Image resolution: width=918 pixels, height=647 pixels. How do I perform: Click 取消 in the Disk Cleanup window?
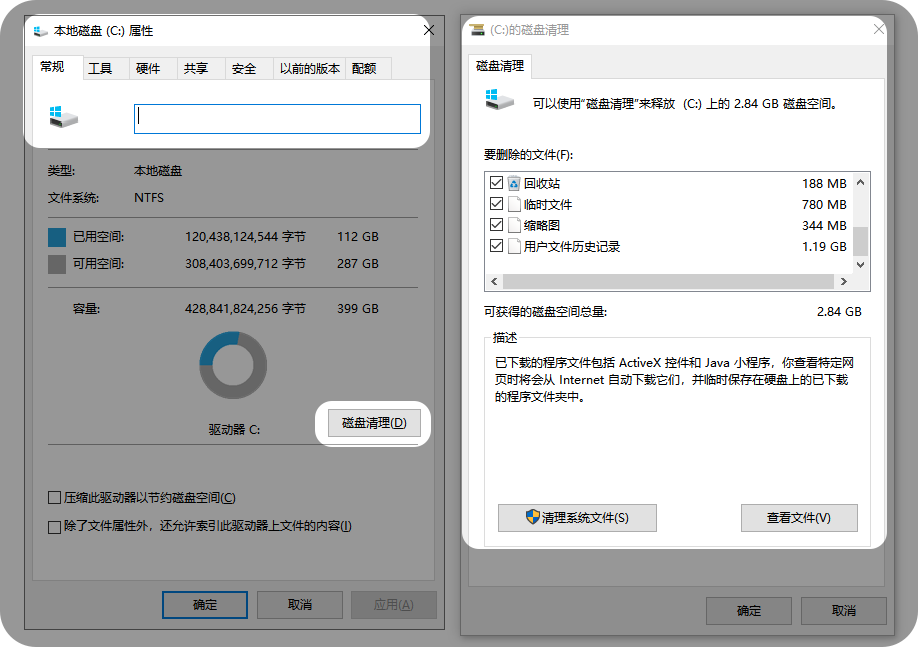pos(844,611)
